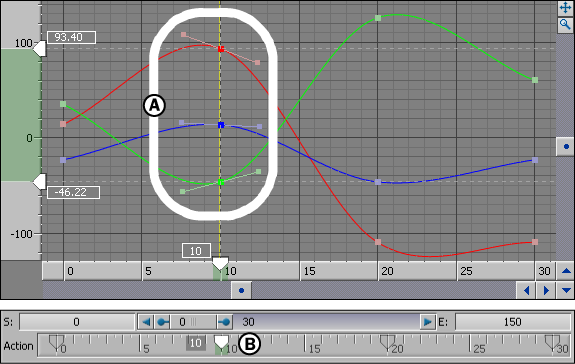Select the blue curve keyframe at frame 10
The width and height of the screenshot is (575, 364).
[221, 125]
